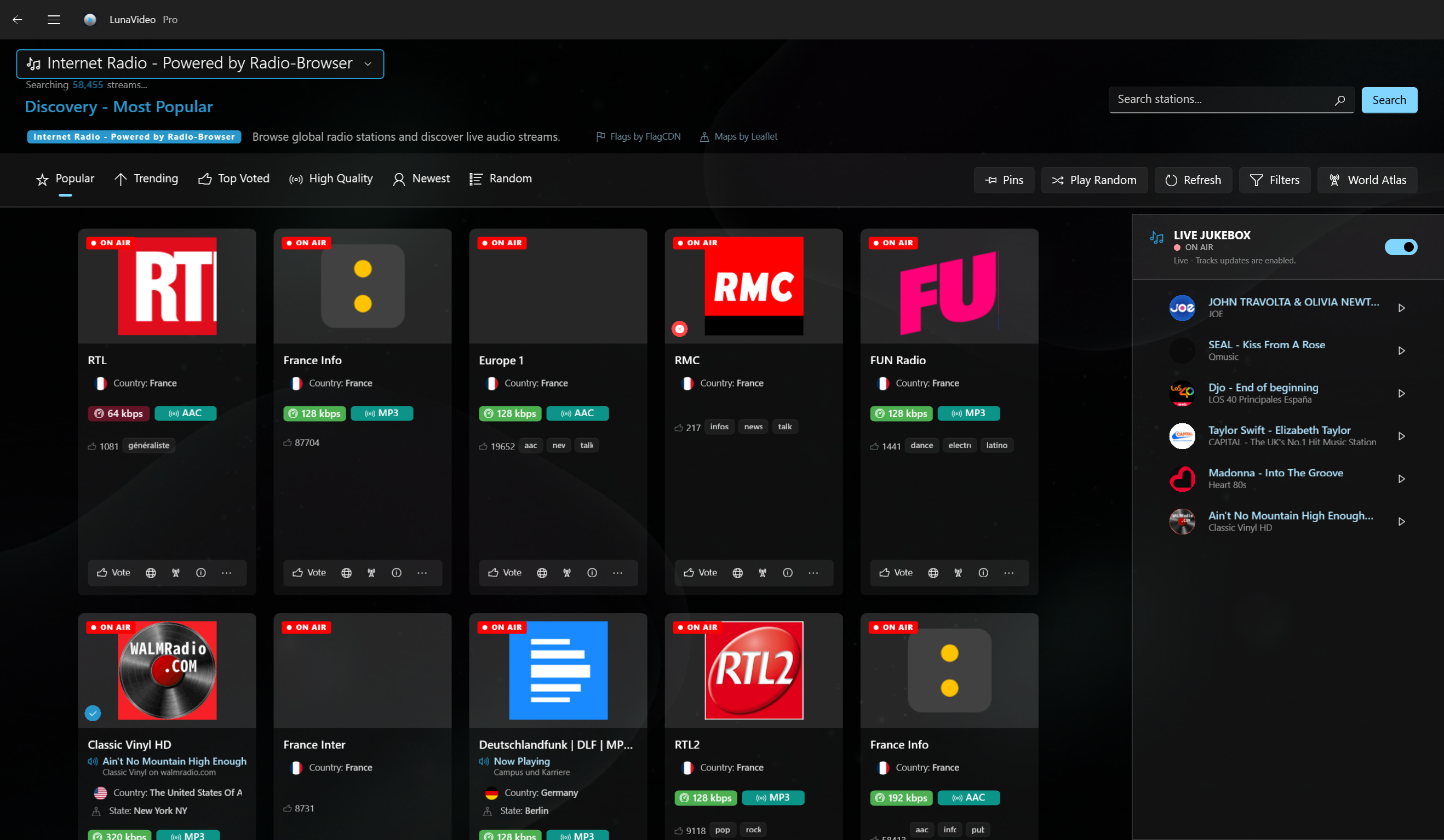Image resolution: width=1444 pixels, height=840 pixels.
Task: Play Ain't No Mountain High Enough in the jukebox
Action: point(1402,522)
